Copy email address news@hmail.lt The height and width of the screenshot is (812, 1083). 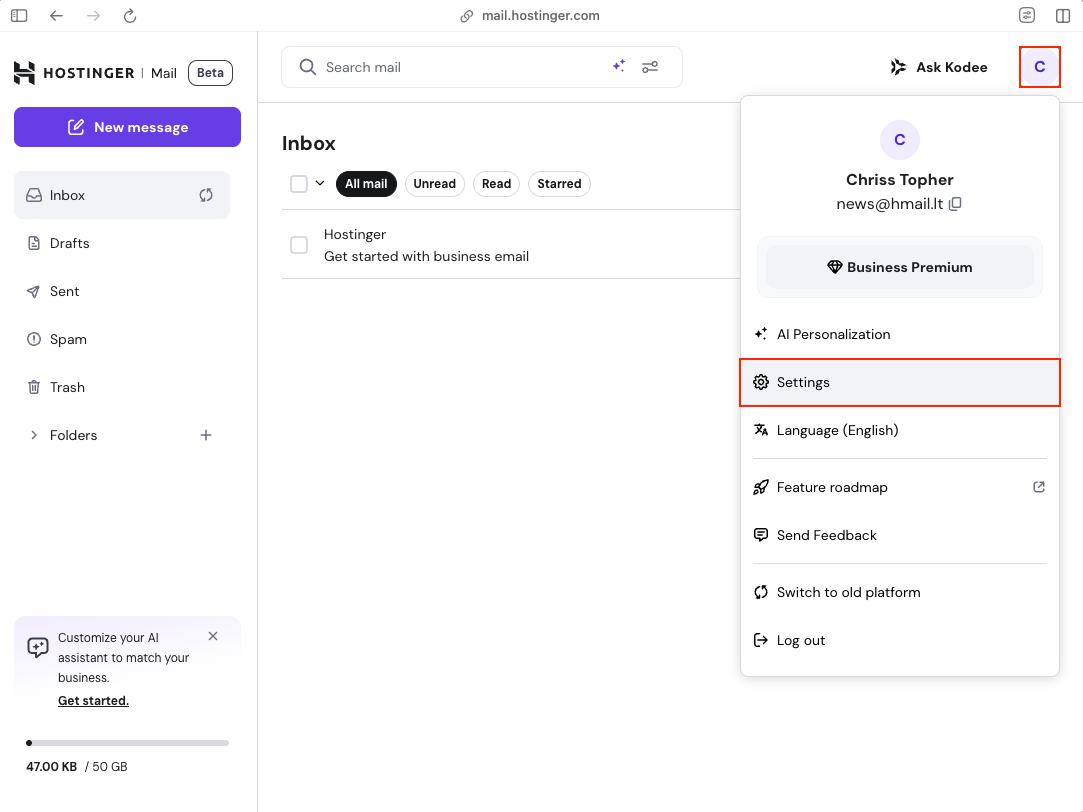click(x=956, y=204)
